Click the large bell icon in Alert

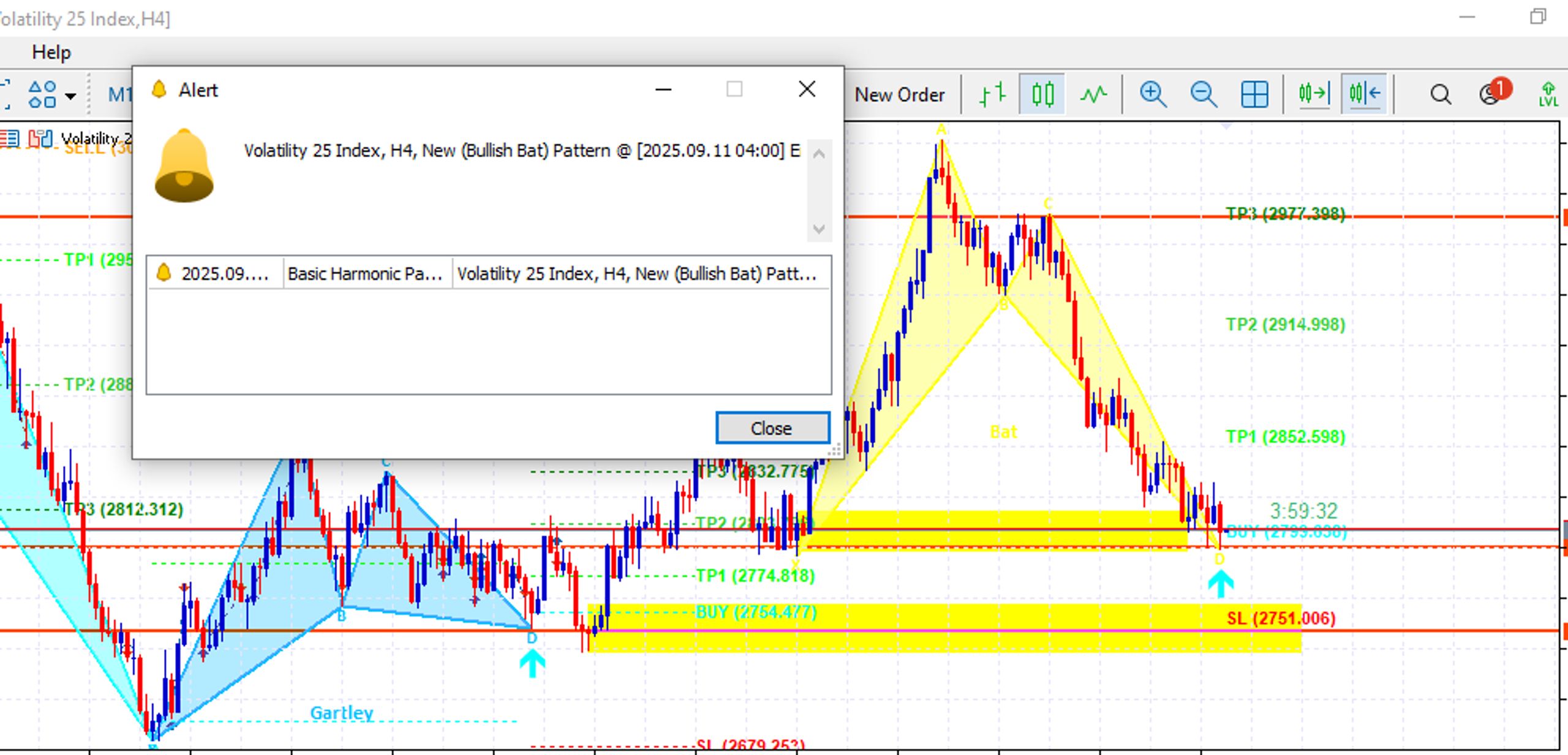coord(184,165)
